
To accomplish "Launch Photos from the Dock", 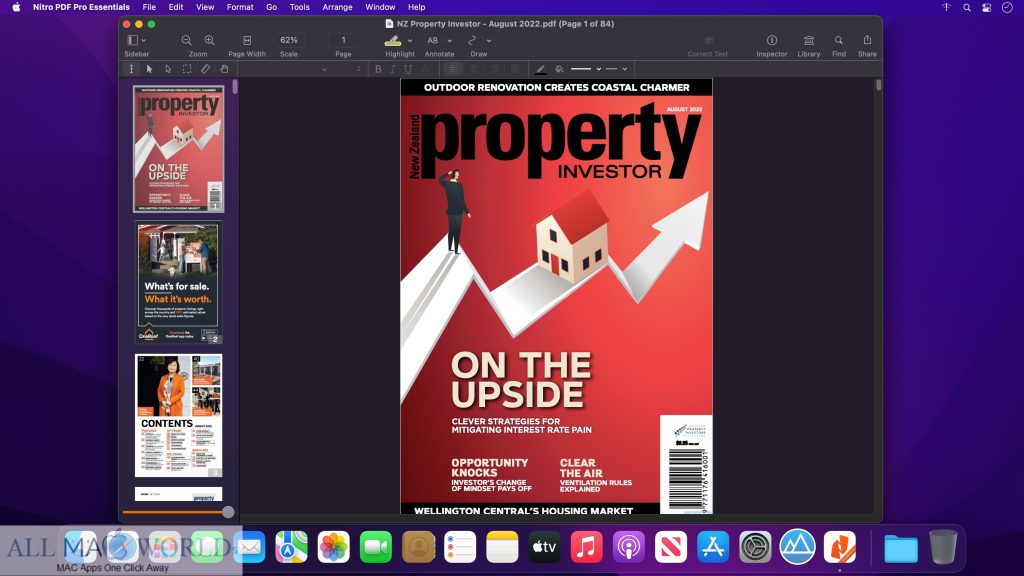I will 334,547.
